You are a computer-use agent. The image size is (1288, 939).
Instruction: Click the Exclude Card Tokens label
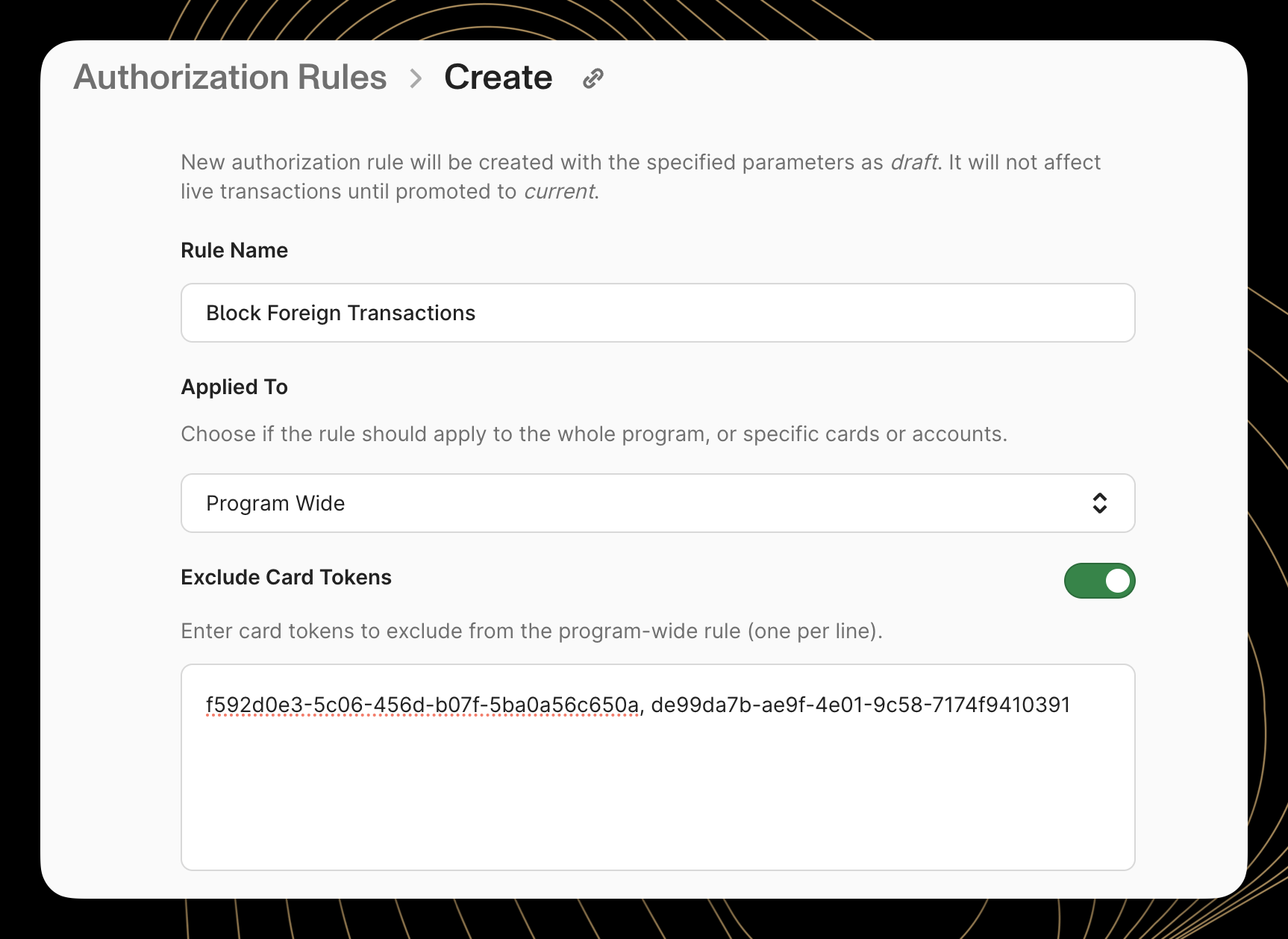tap(286, 576)
